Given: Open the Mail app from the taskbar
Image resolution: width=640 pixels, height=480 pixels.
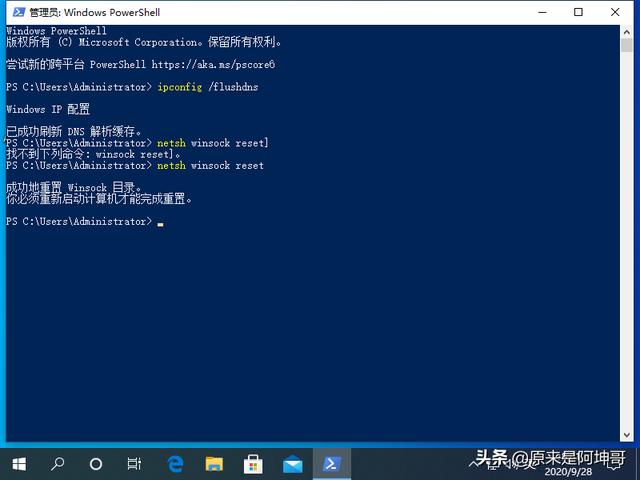Looking at the screenshot, I should 293,465.
